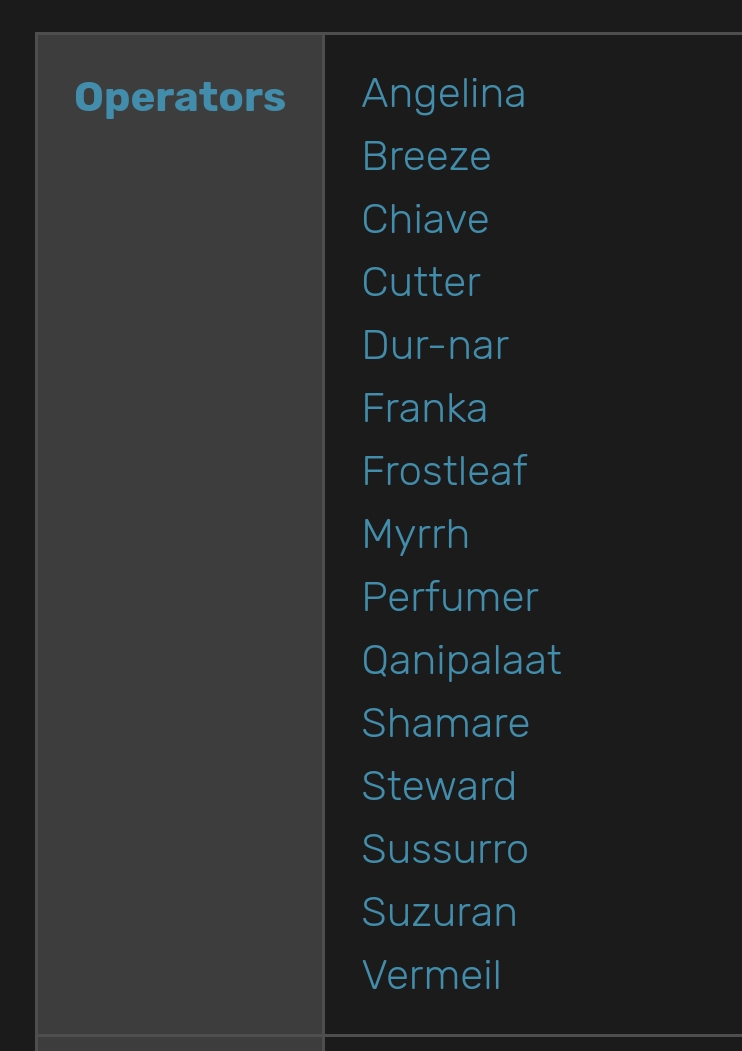
Task: Click the empty dark area right of Myrrh
Action: (603, 536)
